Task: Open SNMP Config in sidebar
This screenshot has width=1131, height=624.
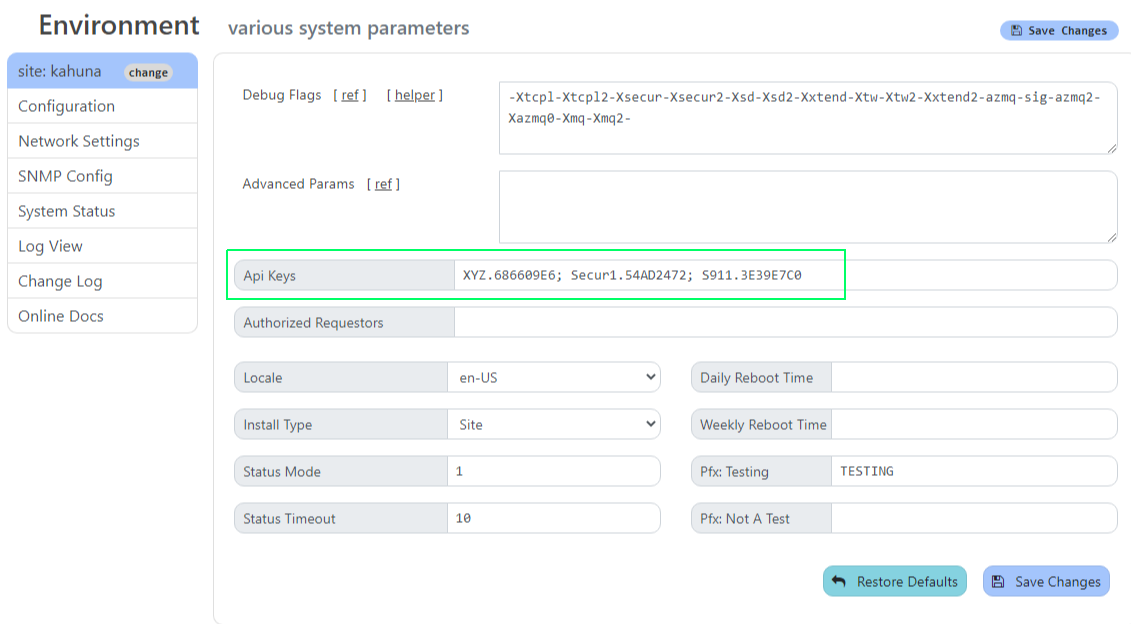Action: tap(65, 176)
